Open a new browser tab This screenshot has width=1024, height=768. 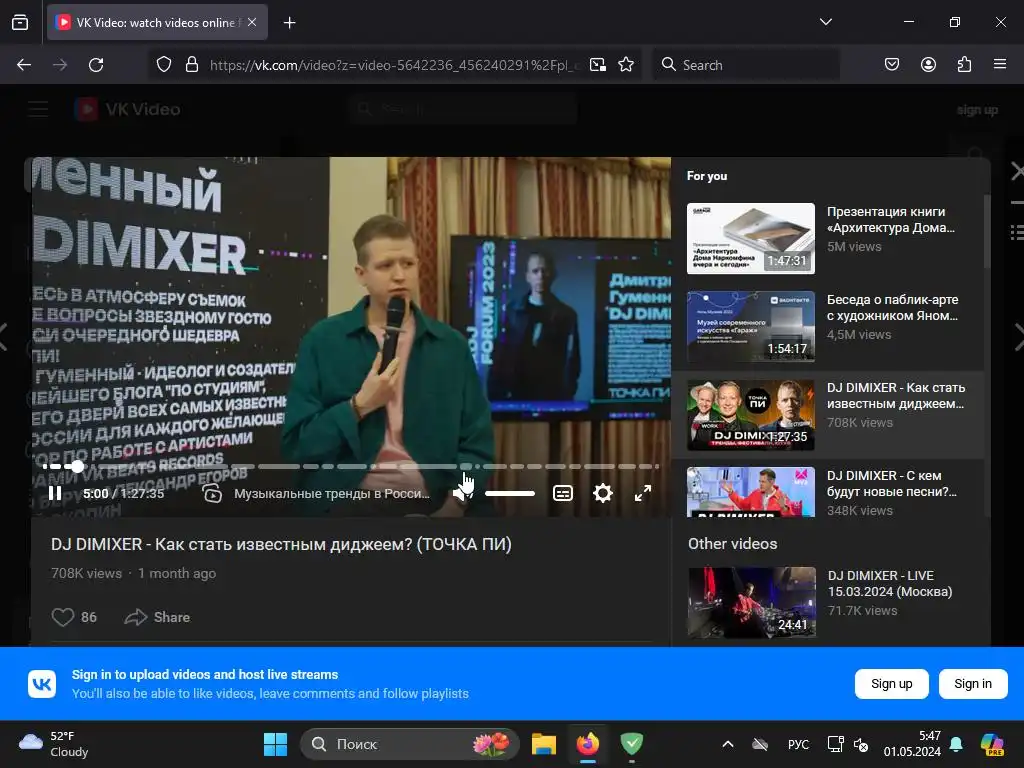(x=289, y=23)
